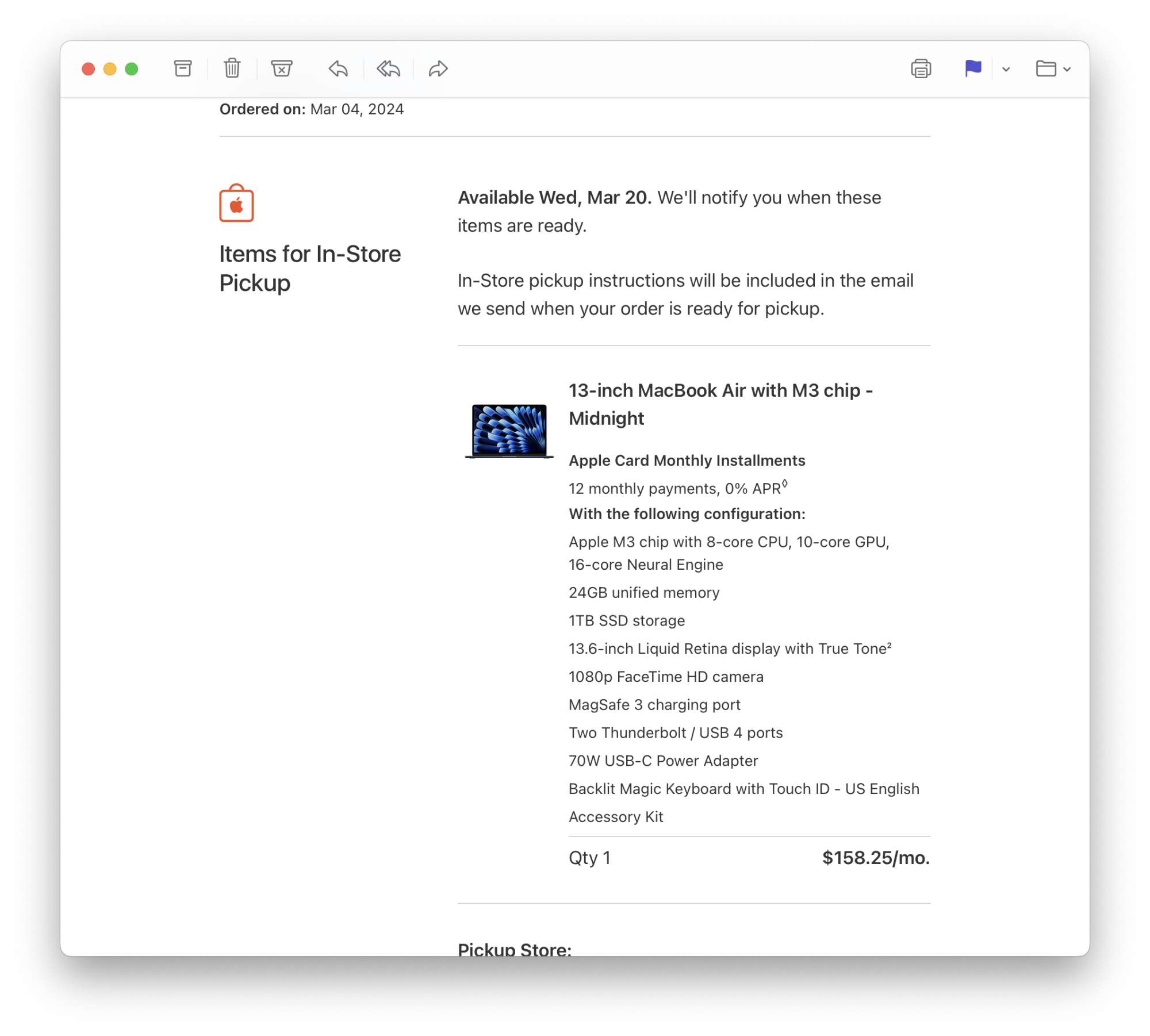Flag the message with blue flag
This screenshot has height=1036, width=1150.
point(973,69)
